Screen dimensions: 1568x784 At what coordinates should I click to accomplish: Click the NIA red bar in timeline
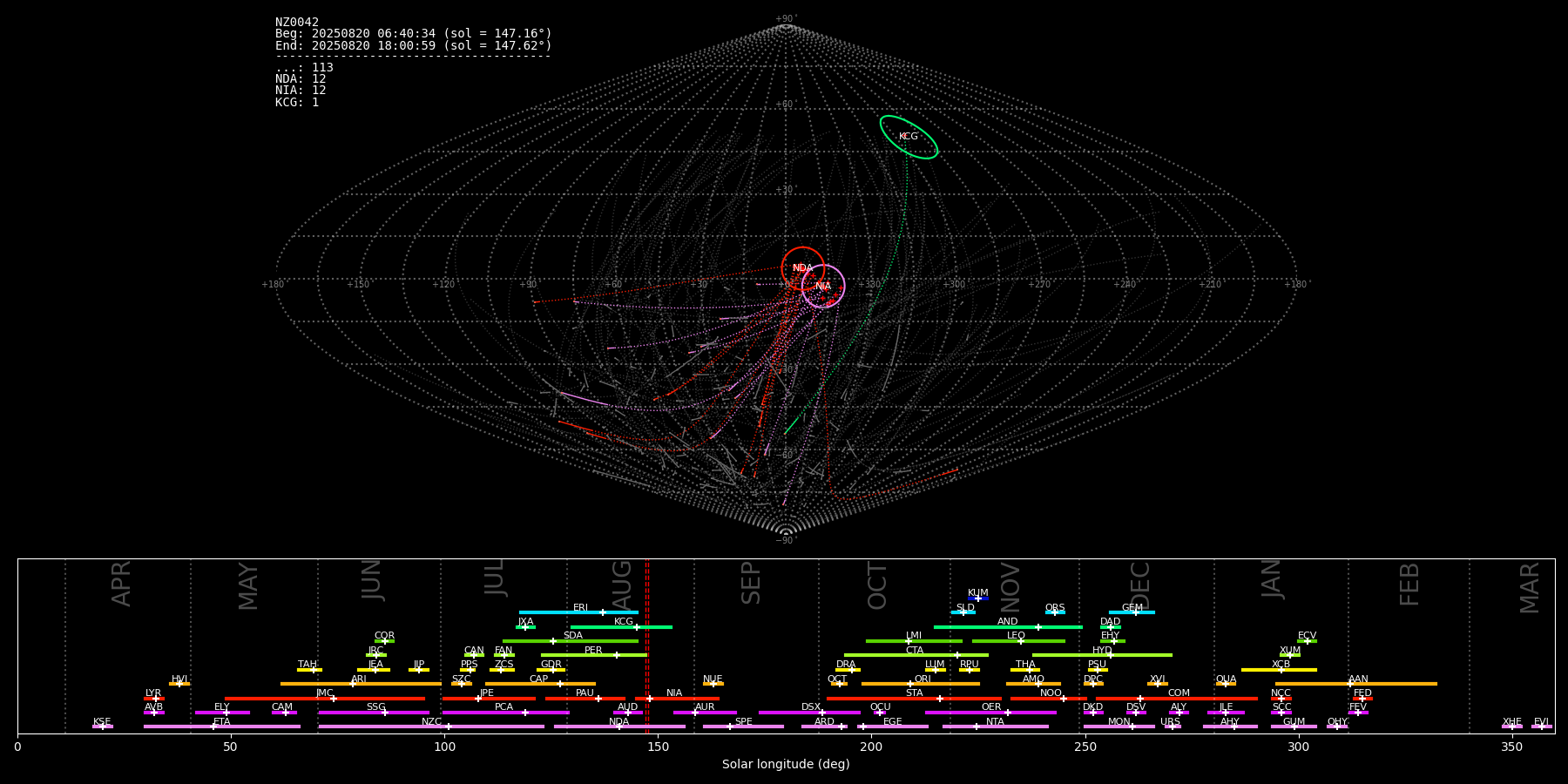(677, 698)
